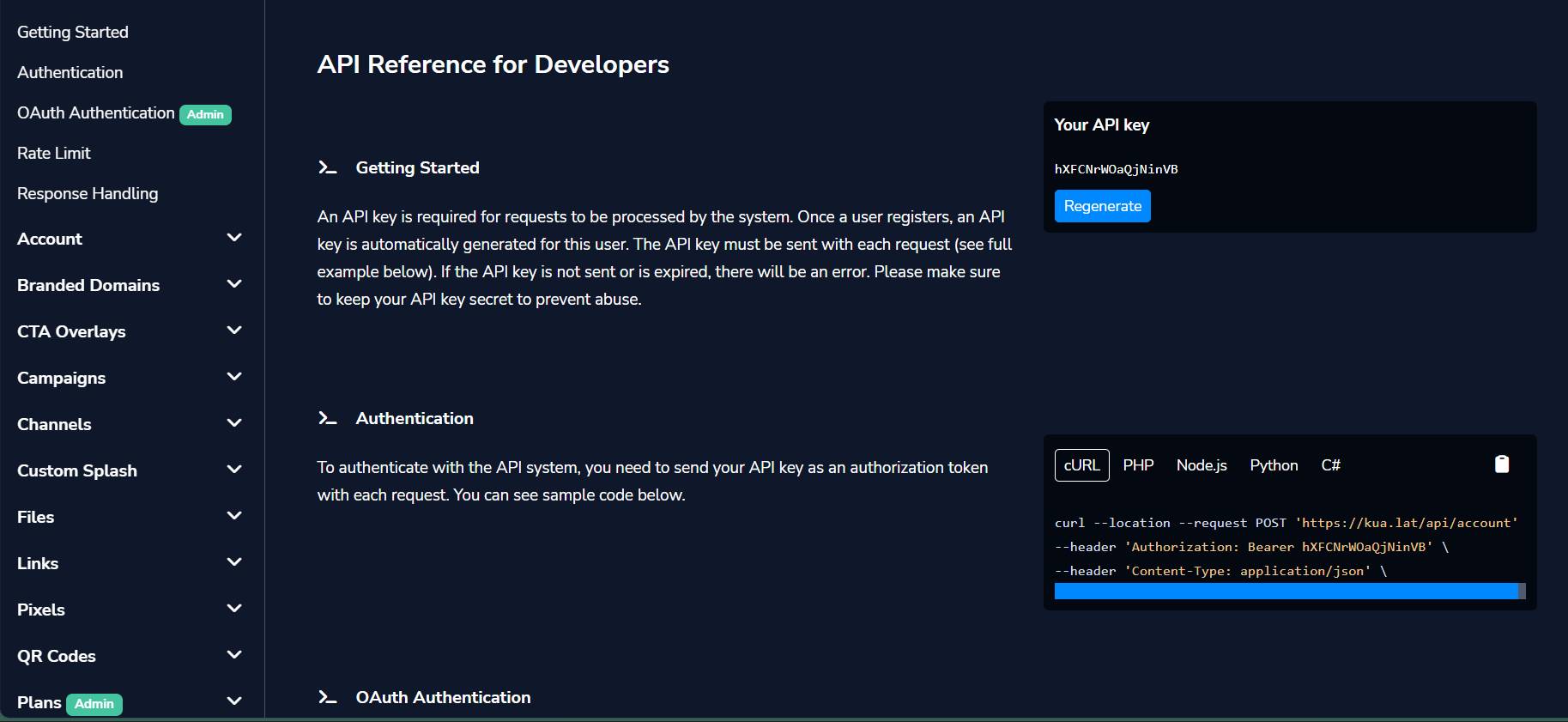Switch to the C# code tab
The image size is (1568, 722).
coord(1330,465)
